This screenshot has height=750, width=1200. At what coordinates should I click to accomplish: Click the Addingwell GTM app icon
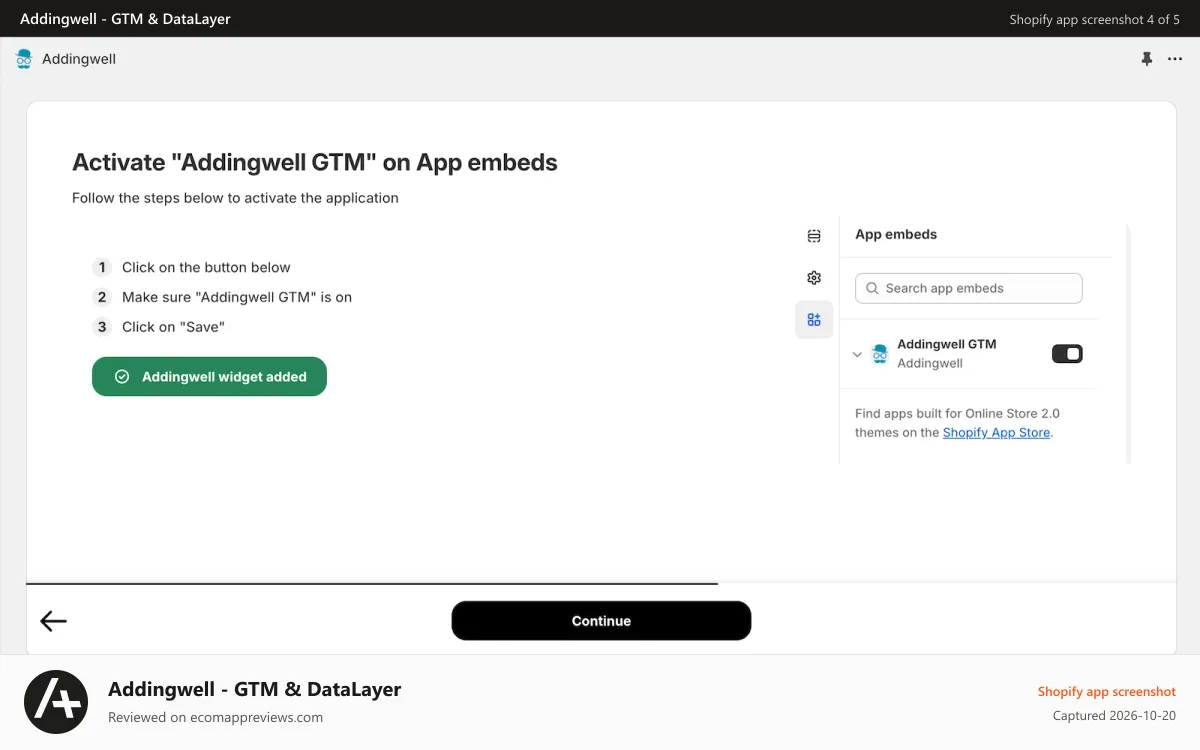tap(880, 353)
